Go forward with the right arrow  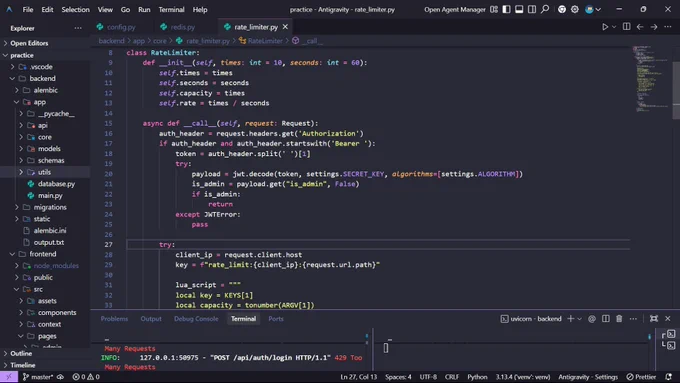[x=654, y=27]
